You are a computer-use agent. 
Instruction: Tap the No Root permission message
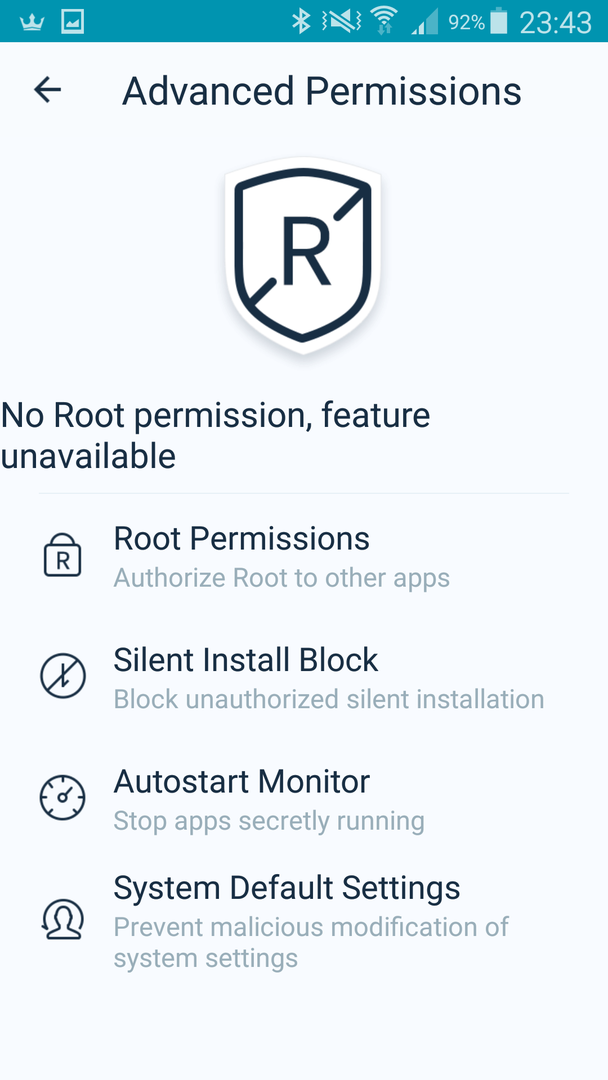point(216,435)
